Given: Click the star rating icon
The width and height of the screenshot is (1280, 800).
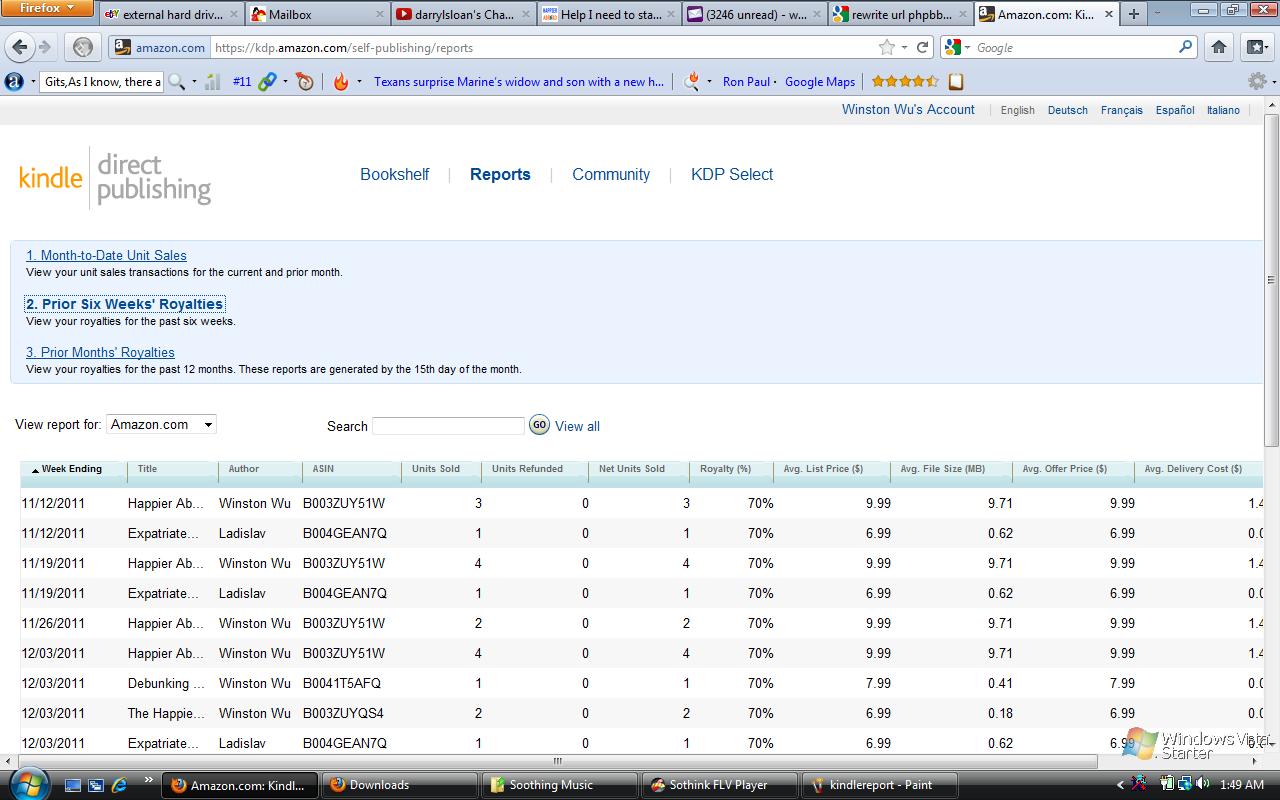Looking at the screenshot, I should click(x=904, y=82).
